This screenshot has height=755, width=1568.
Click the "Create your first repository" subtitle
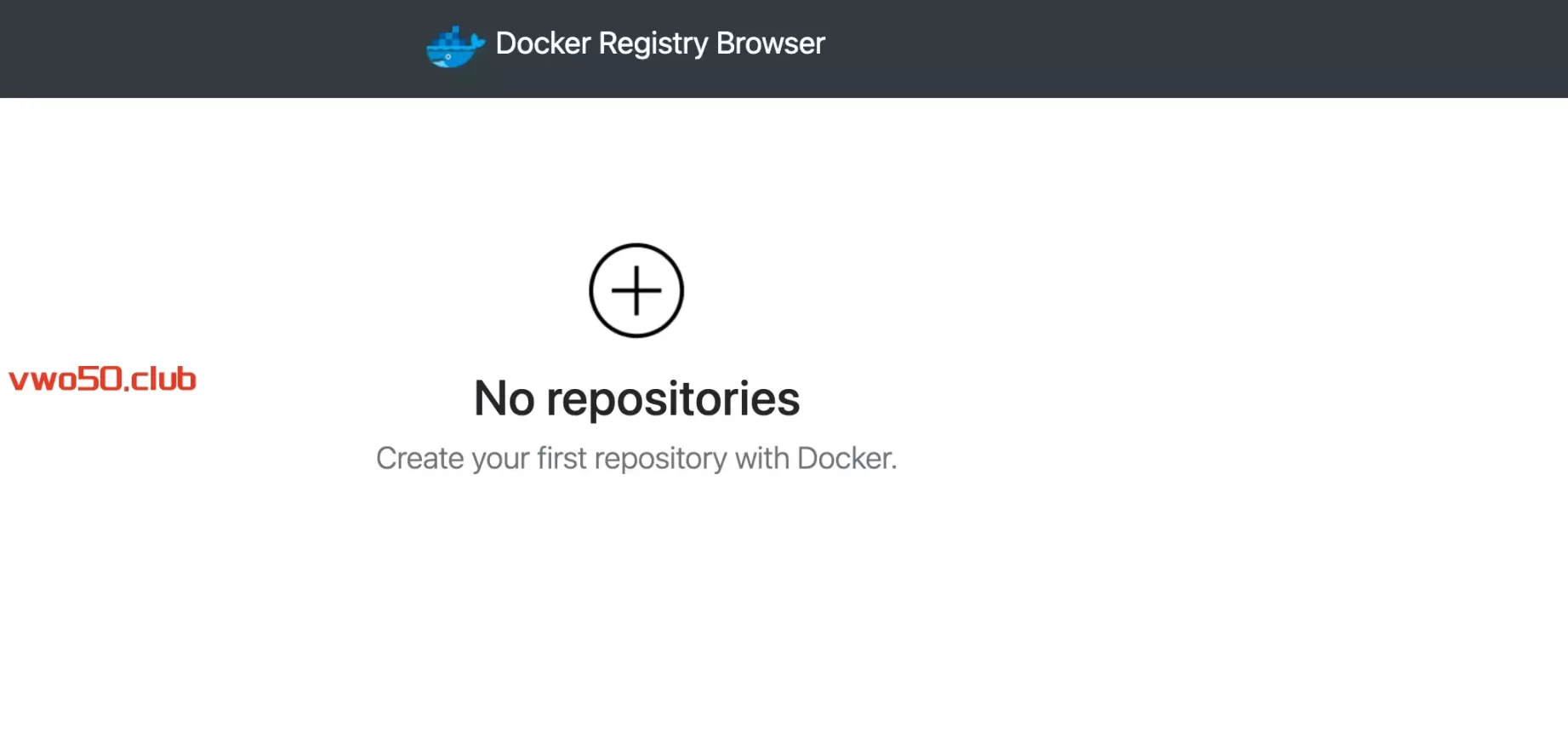[636, 459]
